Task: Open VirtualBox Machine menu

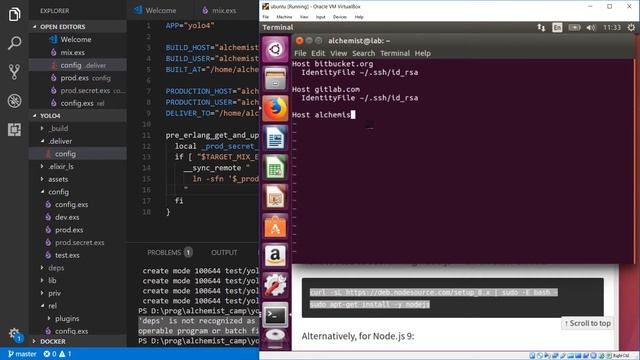Action: coord(284,17)
